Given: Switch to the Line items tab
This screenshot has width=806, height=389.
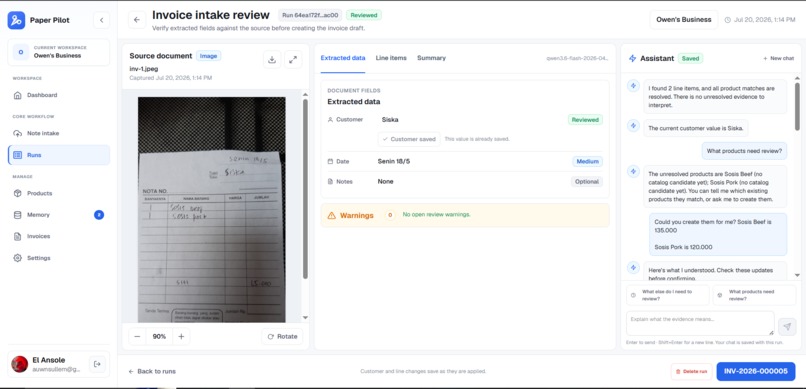Looking at the screenshot, I should (391, 58).
